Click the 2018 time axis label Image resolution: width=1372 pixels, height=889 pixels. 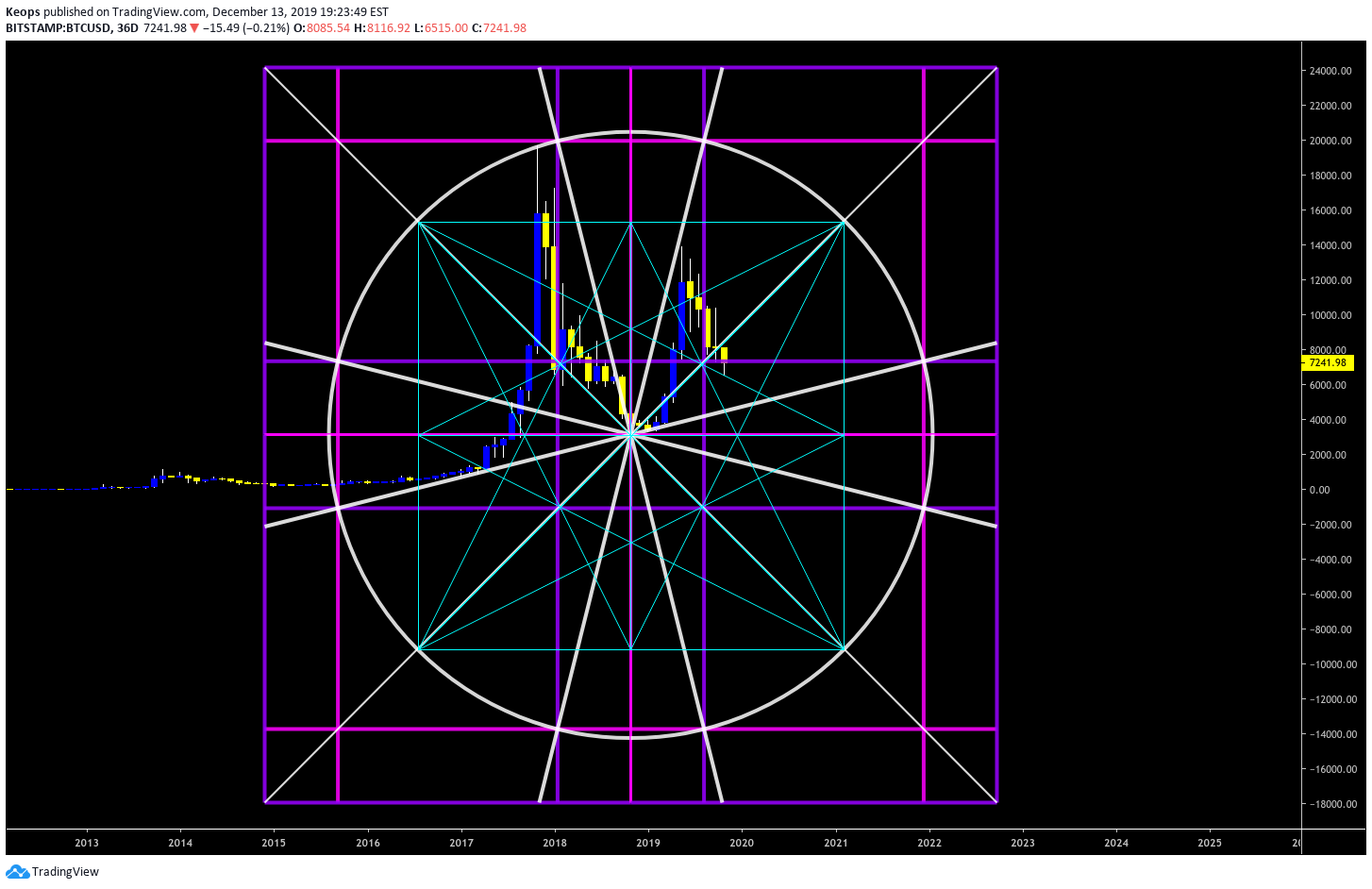[x=555, y=843]
